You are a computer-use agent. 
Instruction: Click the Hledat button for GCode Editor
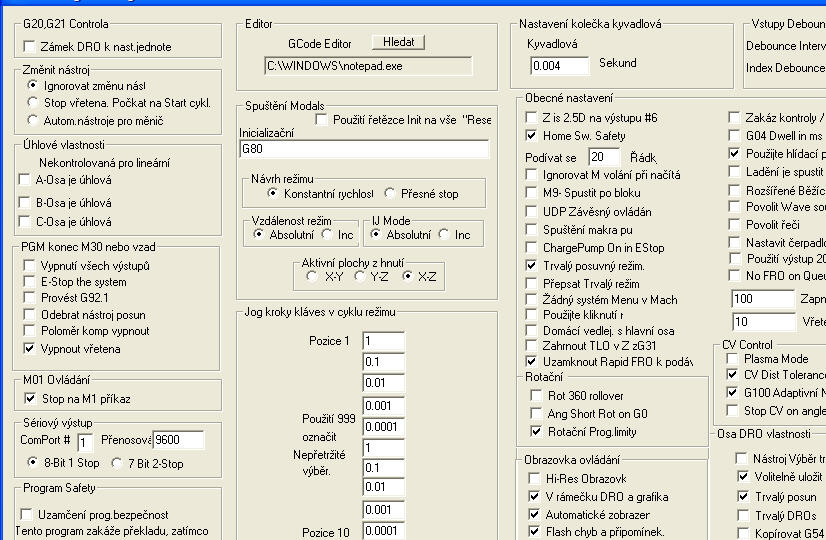pyautogui.click(x=398, y=42)
